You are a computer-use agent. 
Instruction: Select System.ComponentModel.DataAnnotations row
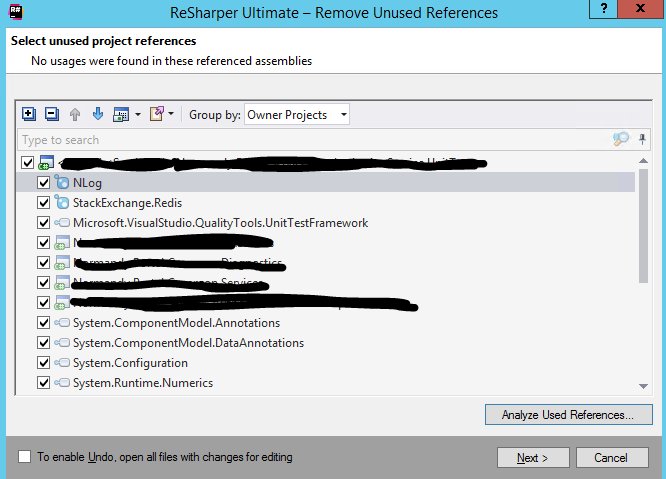coord(326,343)
